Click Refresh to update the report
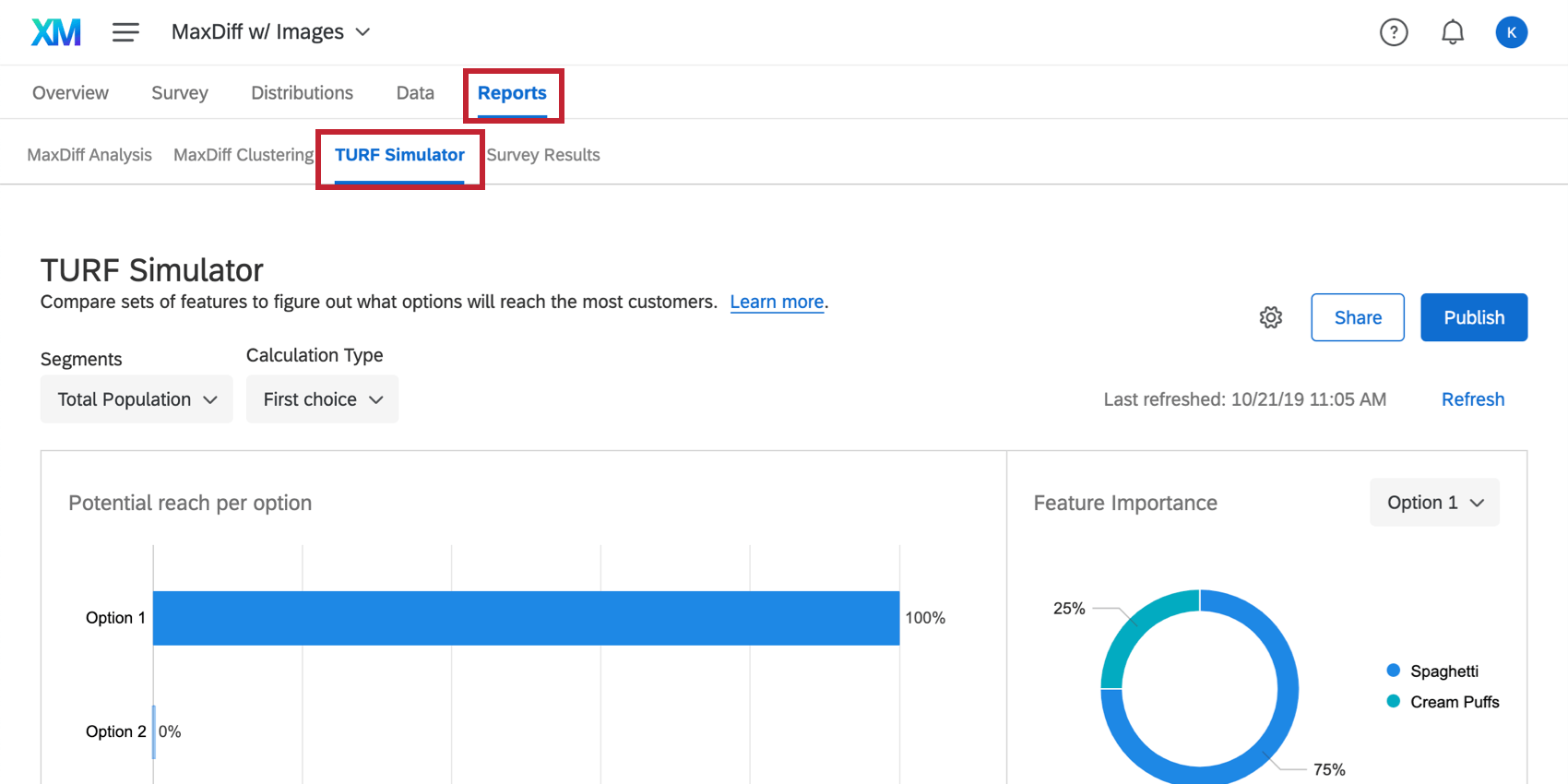1568x784 pixels. pyautogui.click(x=1472, y=399)
